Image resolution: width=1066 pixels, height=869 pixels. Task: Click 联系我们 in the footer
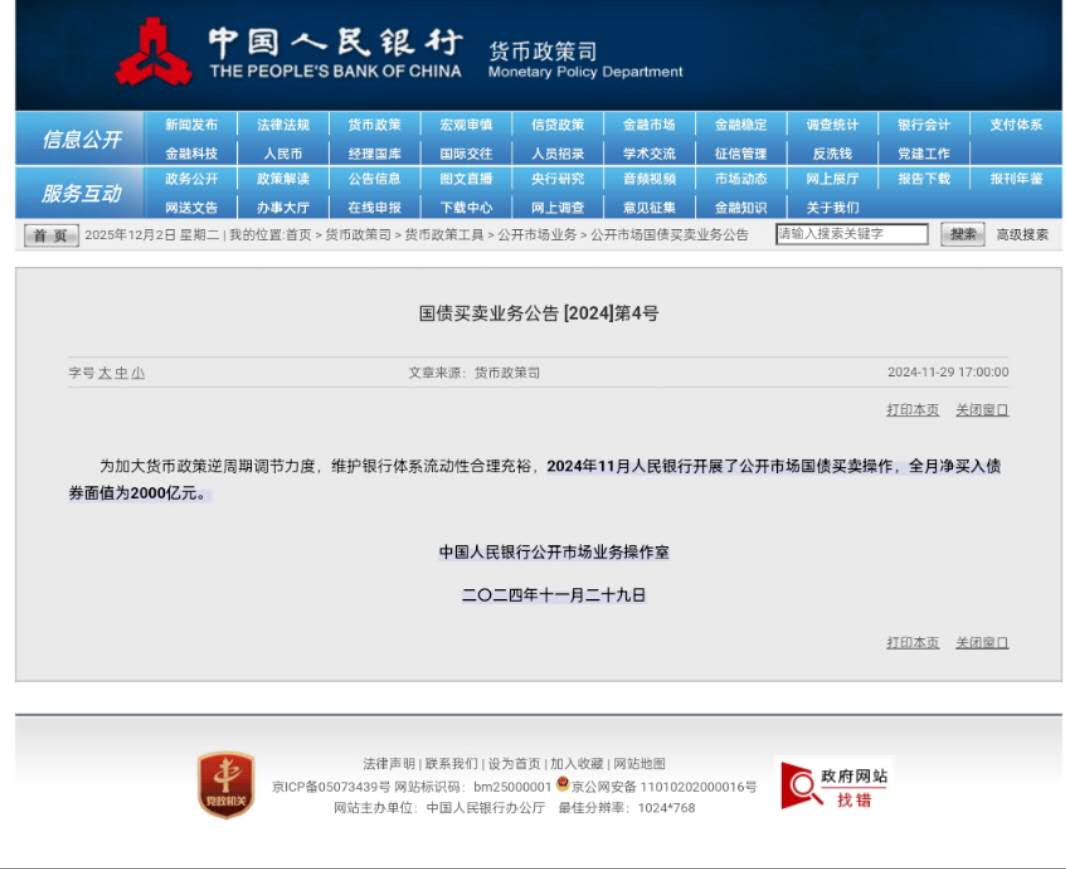[451, 764]
